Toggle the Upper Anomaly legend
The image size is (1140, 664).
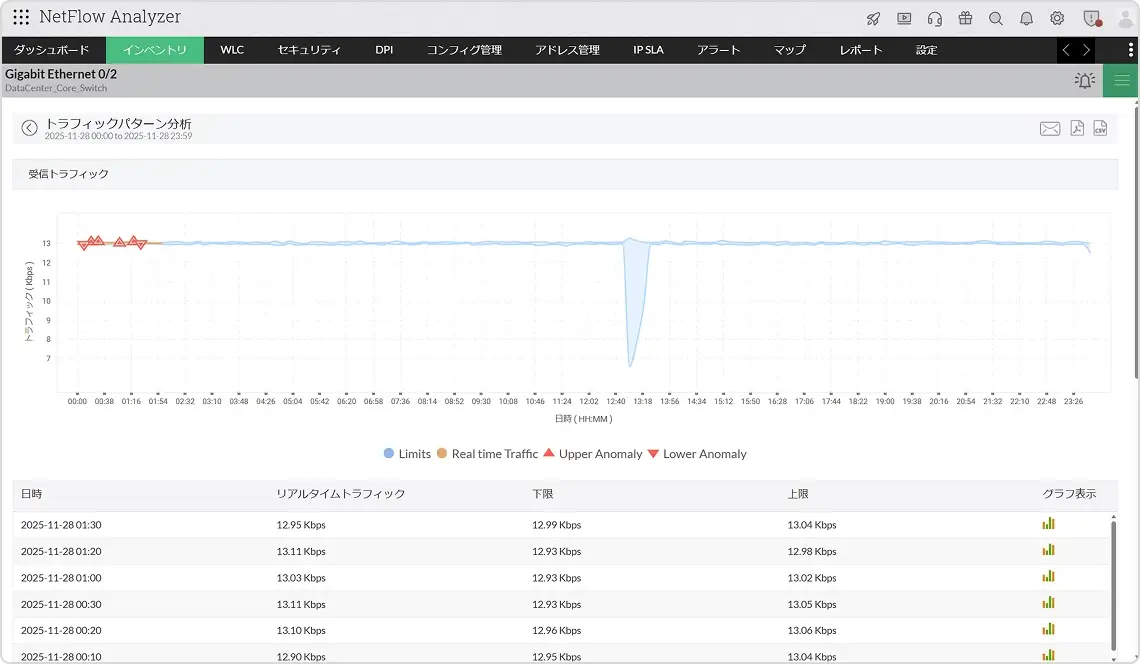(x=593, y=454)
